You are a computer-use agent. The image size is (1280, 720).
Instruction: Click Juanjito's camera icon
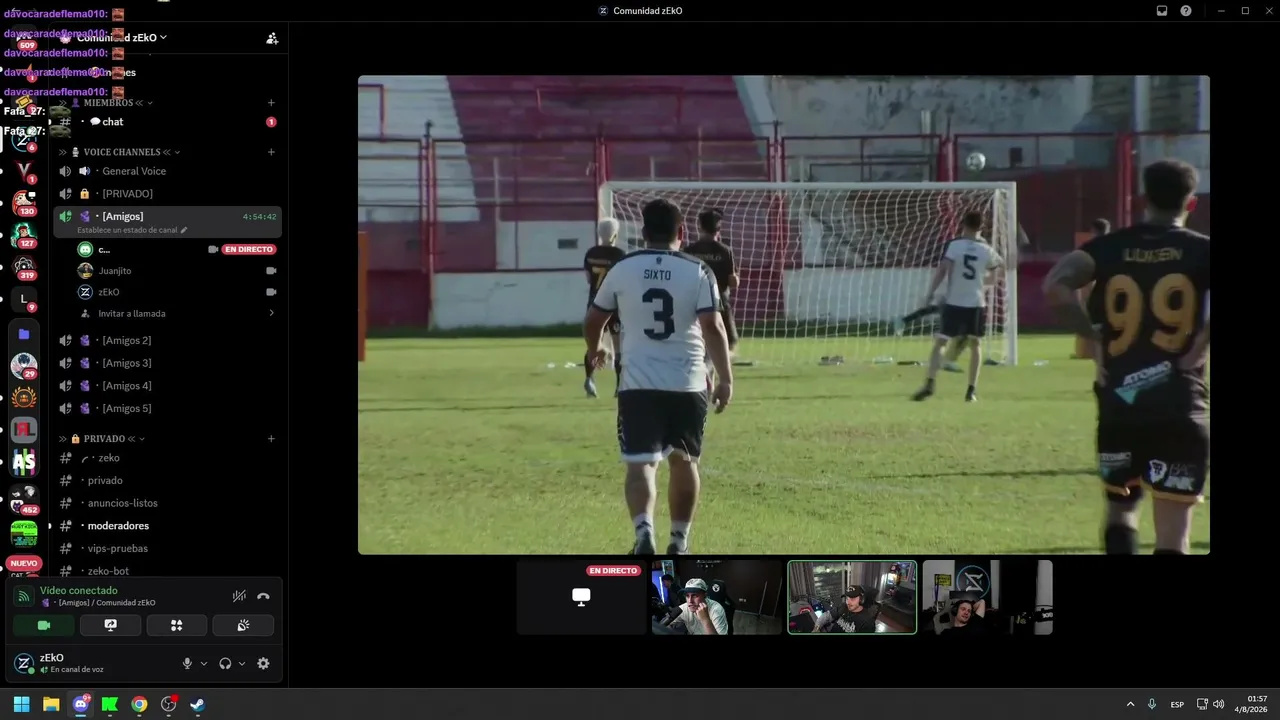click(271, 271)
